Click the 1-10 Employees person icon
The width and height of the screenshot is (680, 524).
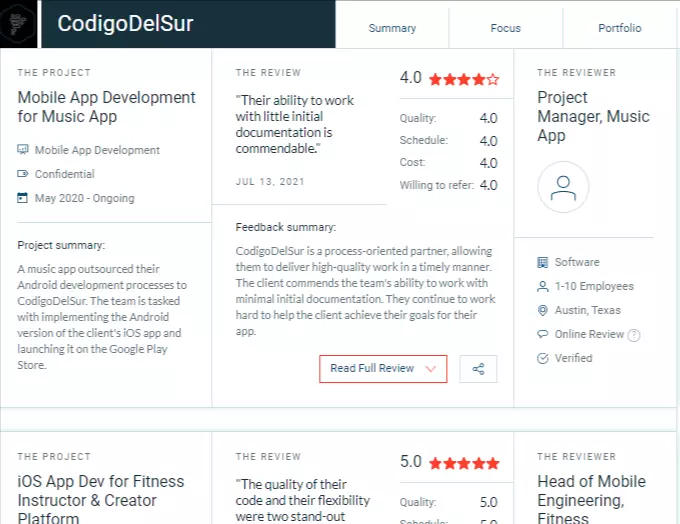(543, 286)
